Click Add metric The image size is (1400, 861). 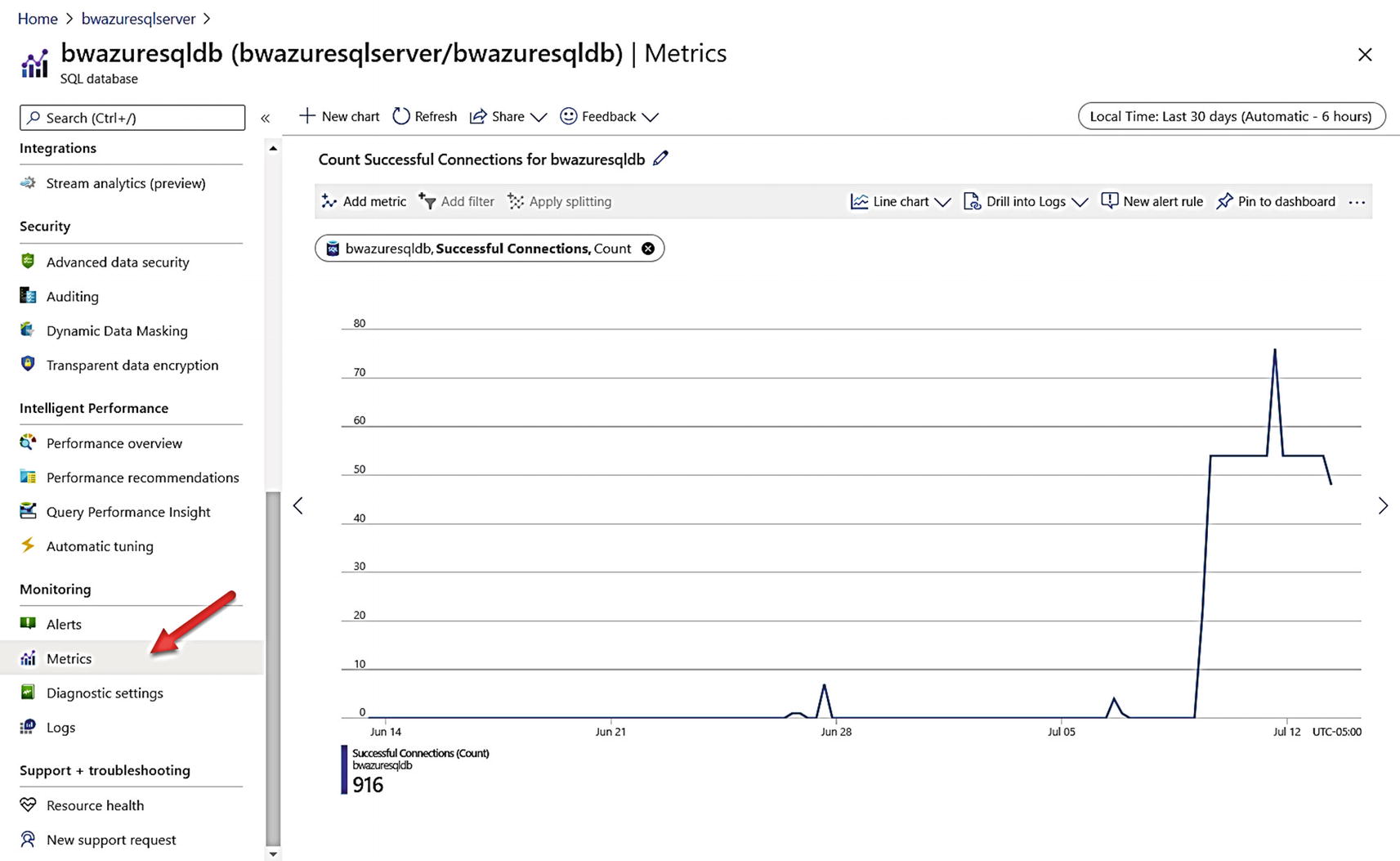[364, 201]
